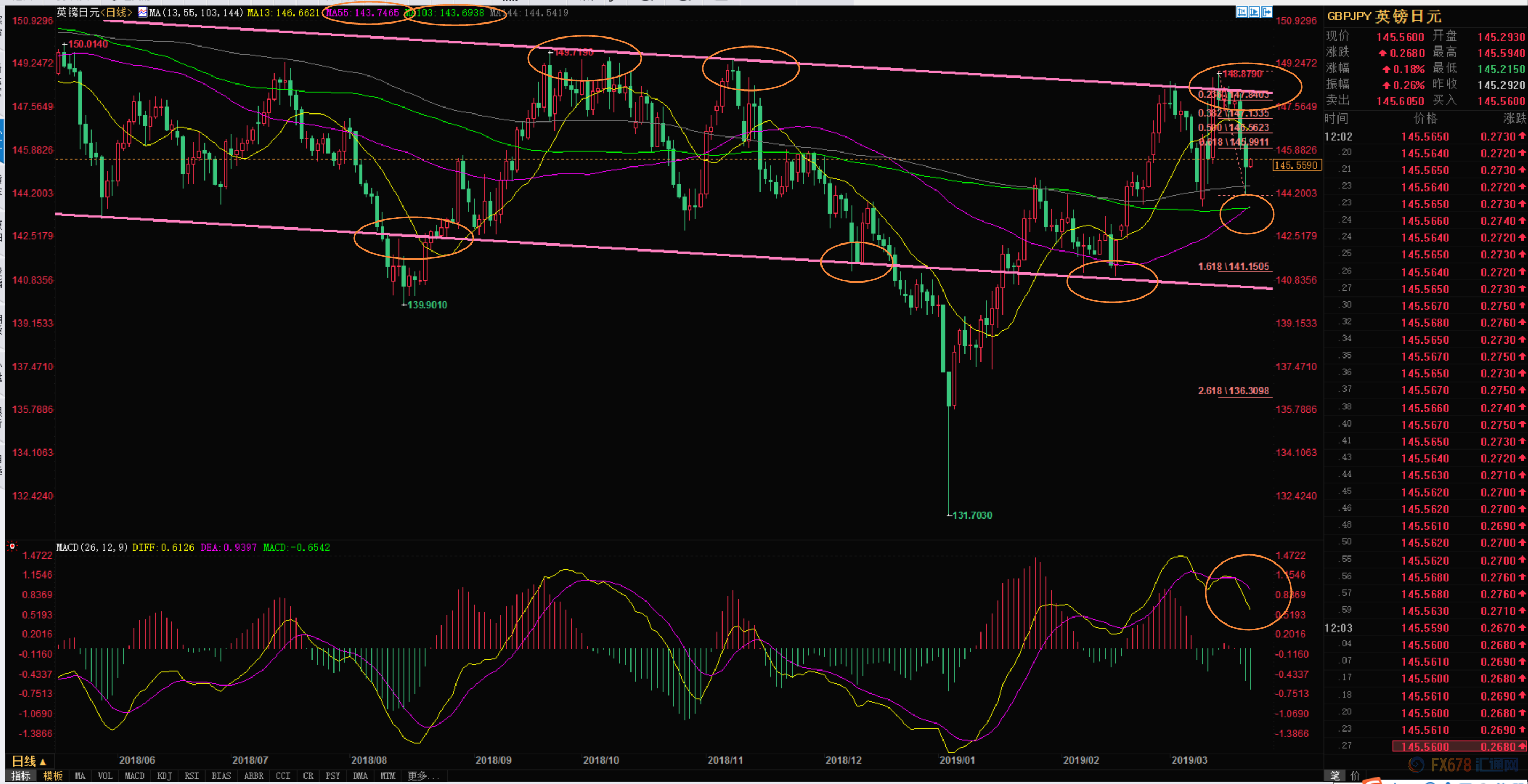Click the MA indicator settings icon

click(x=142, y=12)
